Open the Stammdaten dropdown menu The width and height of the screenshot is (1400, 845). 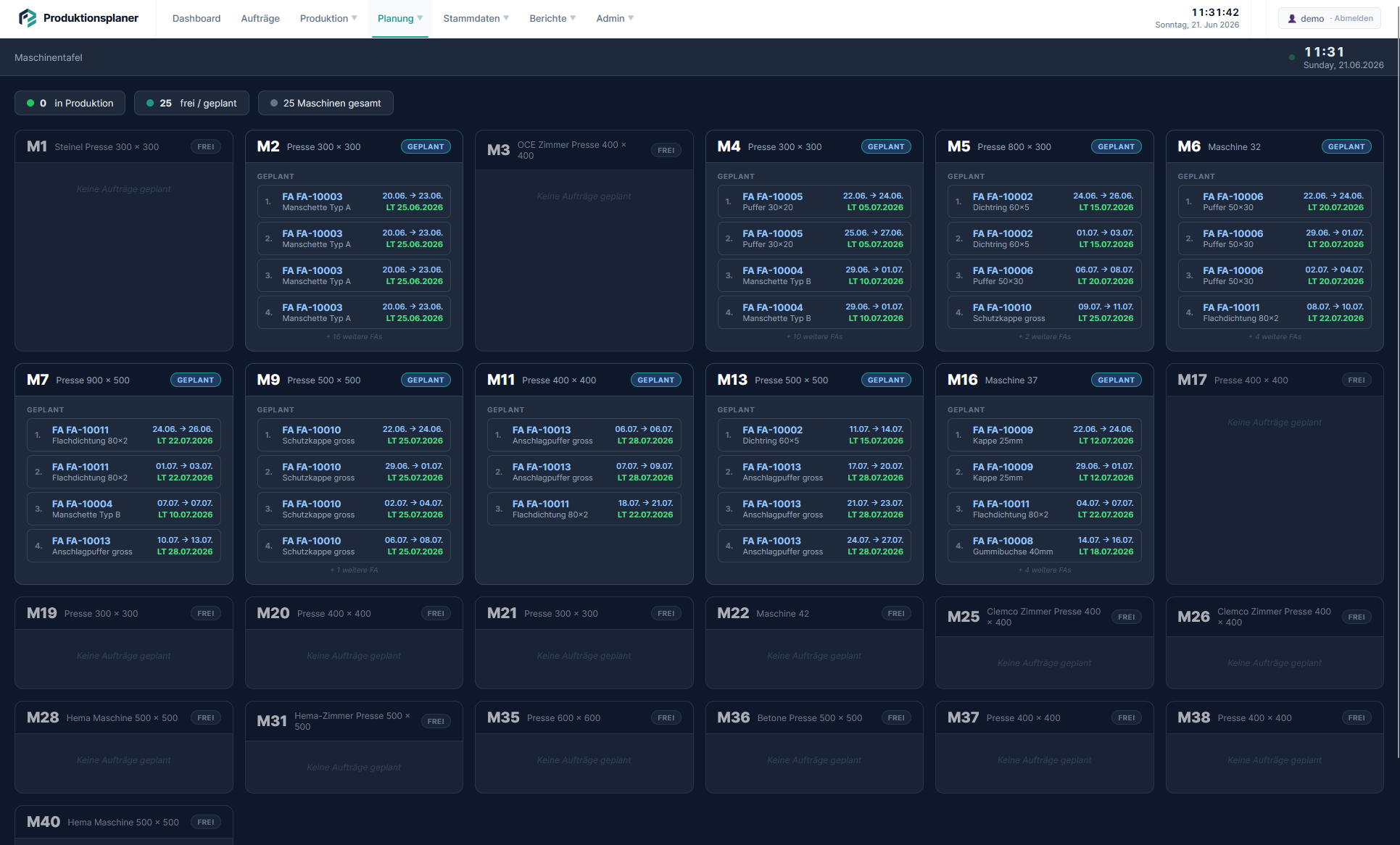point(476,19)
